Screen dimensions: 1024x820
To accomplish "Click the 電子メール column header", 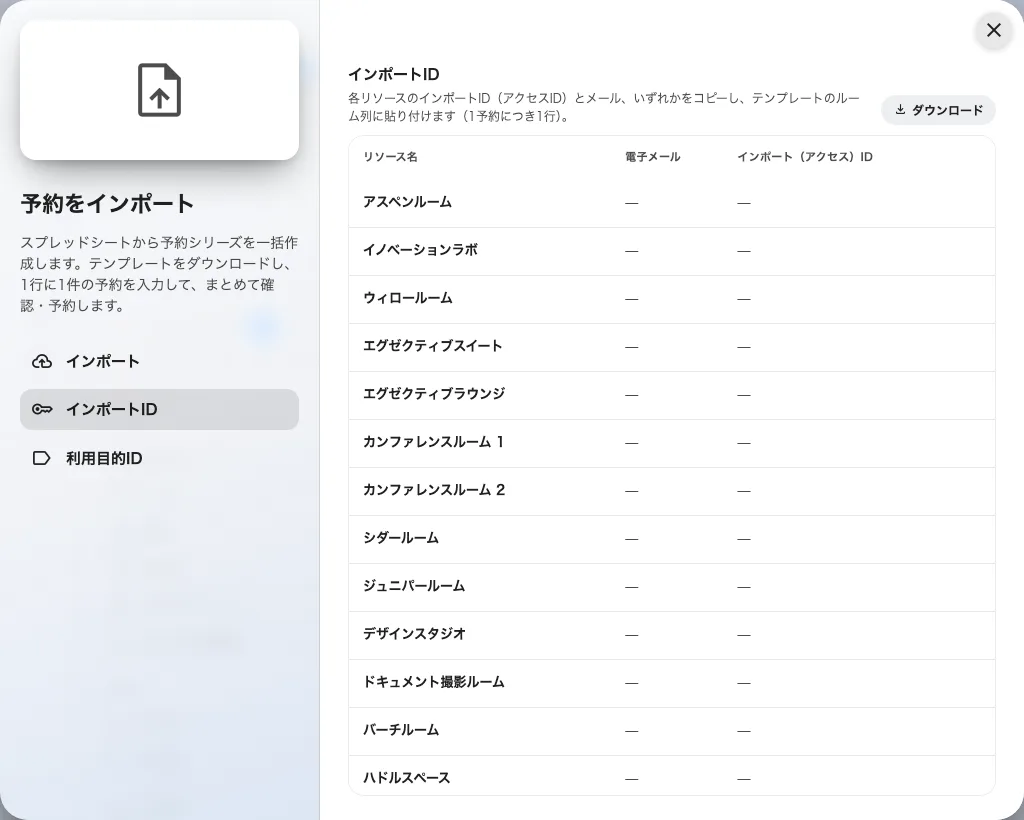I will tap(652, 157).
